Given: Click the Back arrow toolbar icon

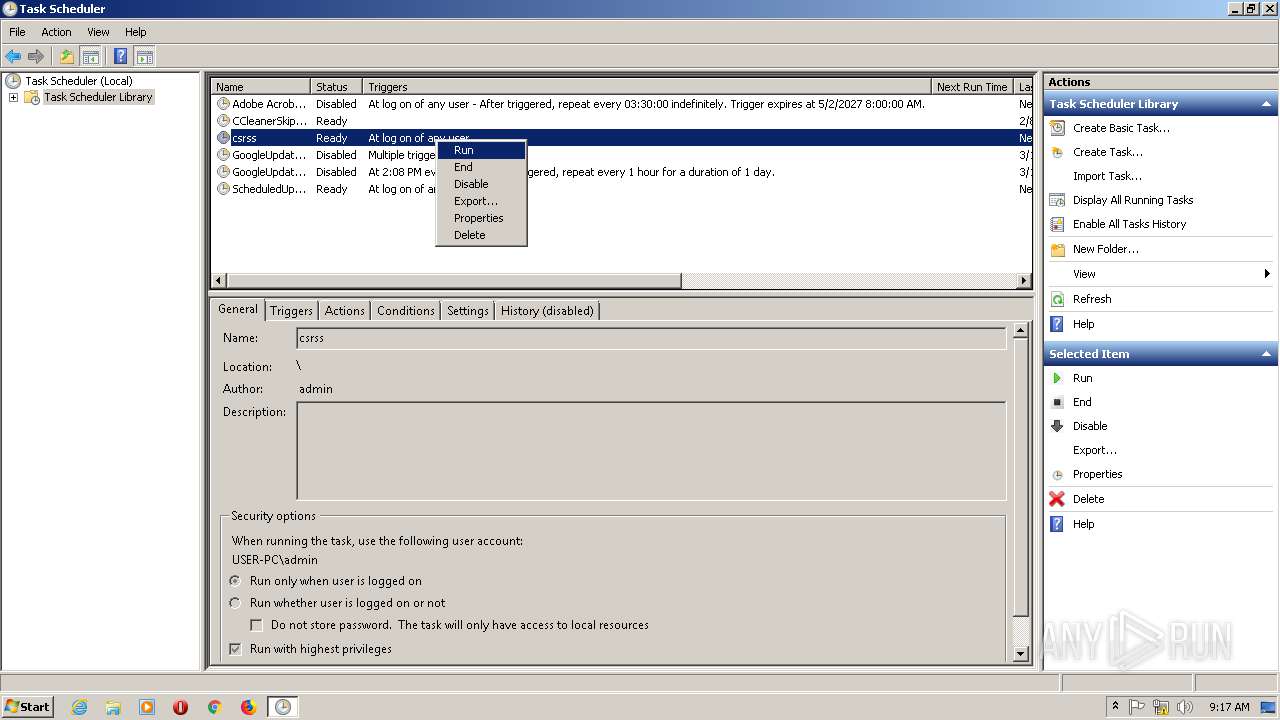Looking at the screenshot, I should coord(13,56).
